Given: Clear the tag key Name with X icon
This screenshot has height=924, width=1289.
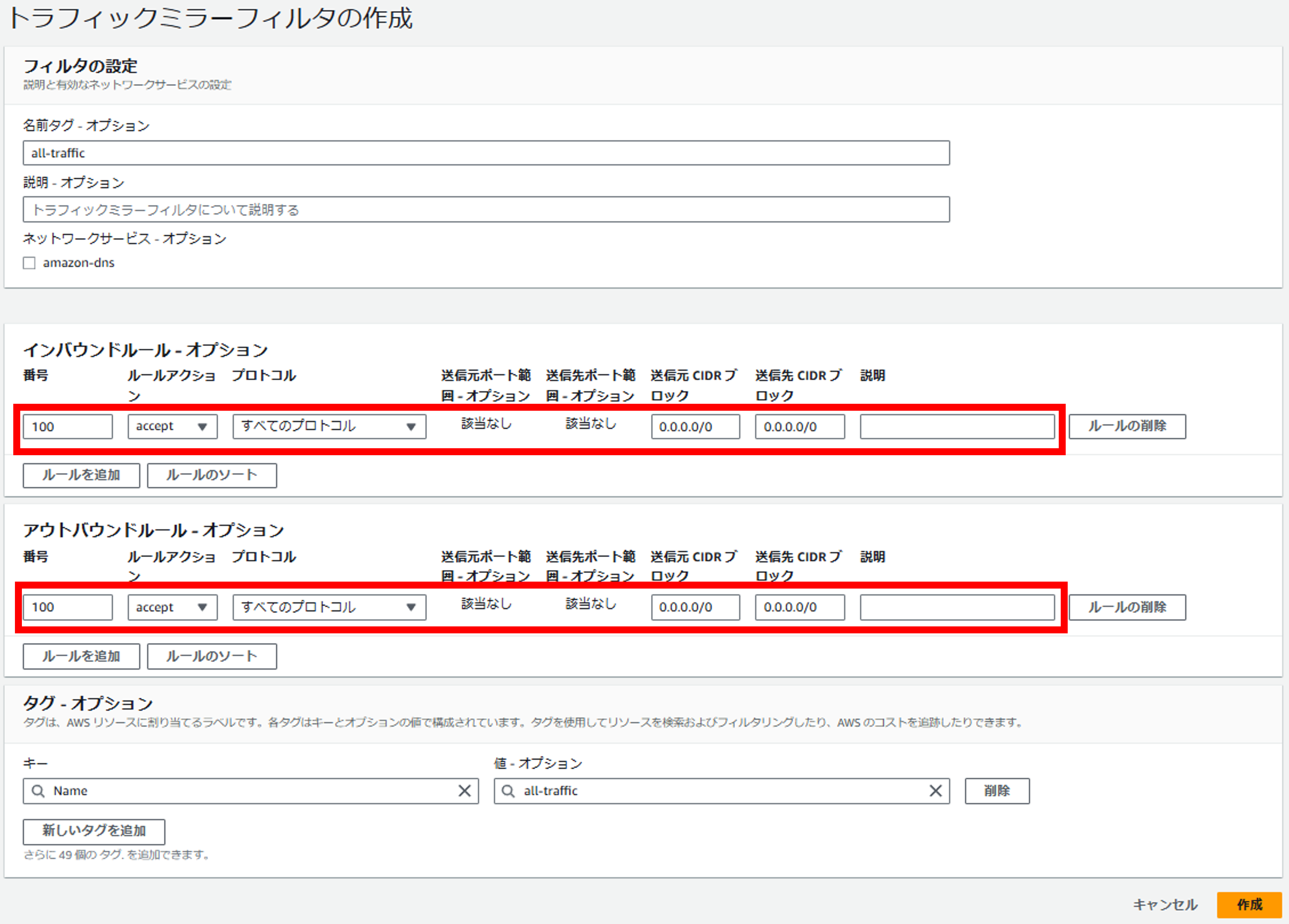Looking at the screenshot, I should pyautogui.click(x=464, y=791).
